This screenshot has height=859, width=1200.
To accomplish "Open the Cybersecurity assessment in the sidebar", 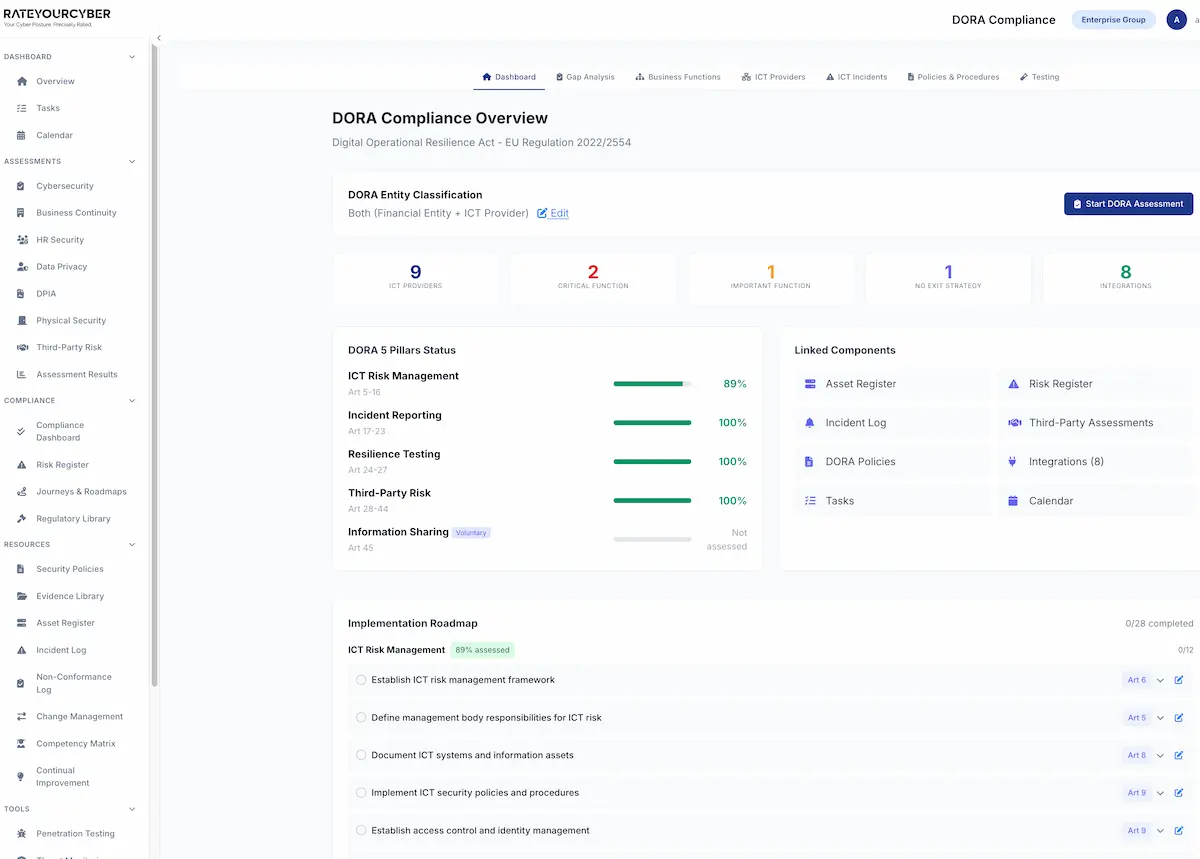I will tap(66, 185).
